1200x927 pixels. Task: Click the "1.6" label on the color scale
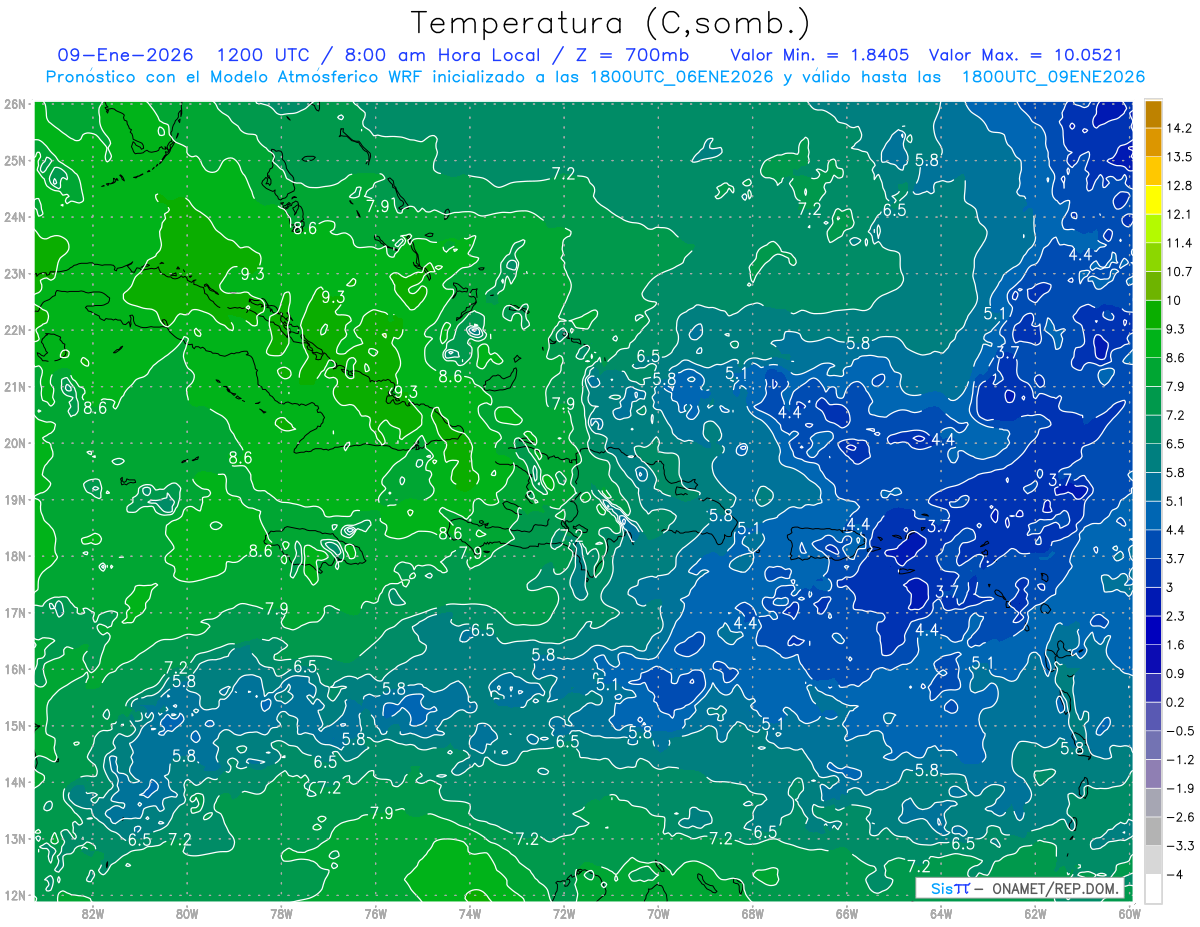(x=1175, y=645)
